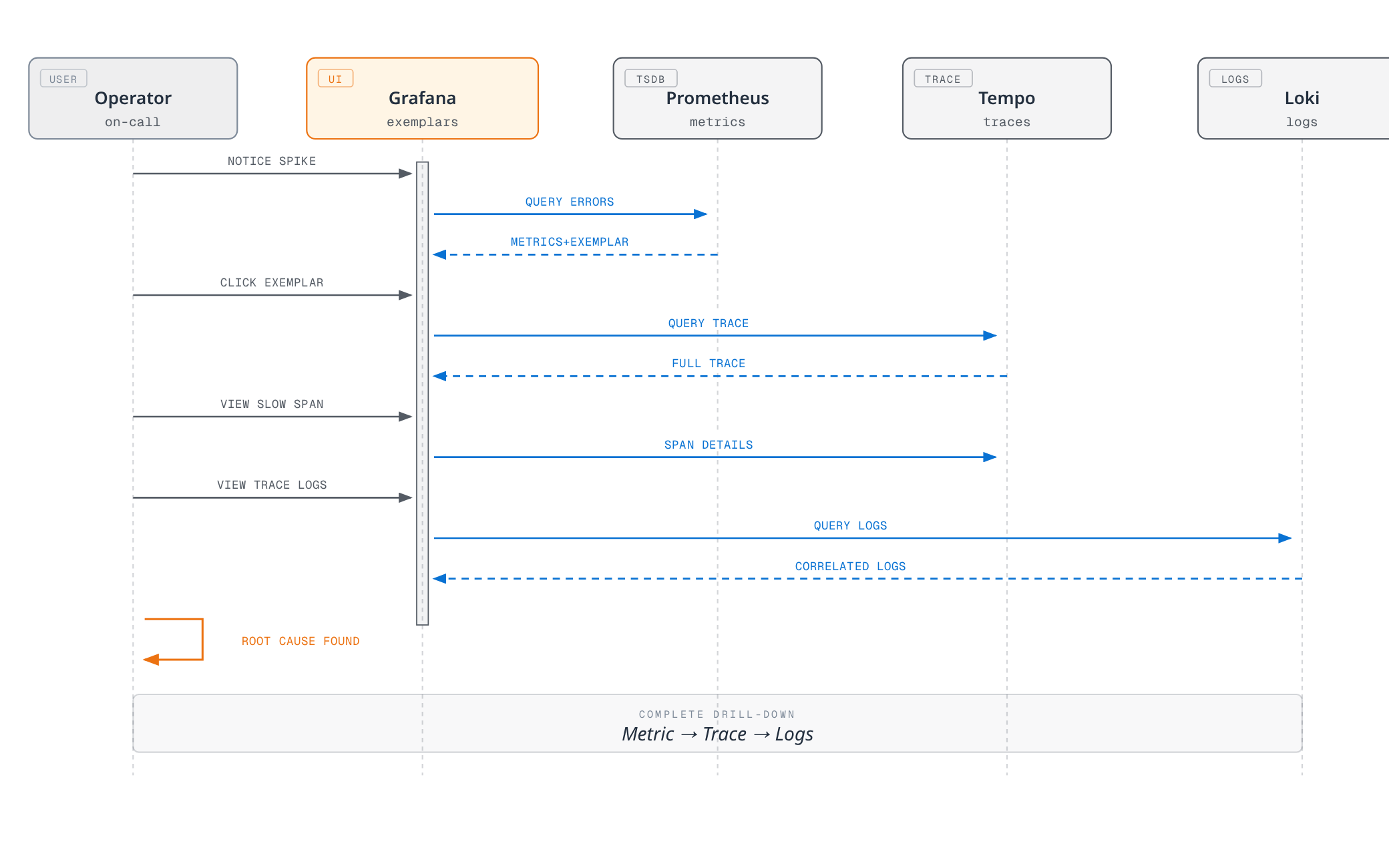Click the COMPLETE DRILL-DOWN heading
The height and width of the screenshot is (868, 1389).
pyautogui.click(x=717, y=714)
